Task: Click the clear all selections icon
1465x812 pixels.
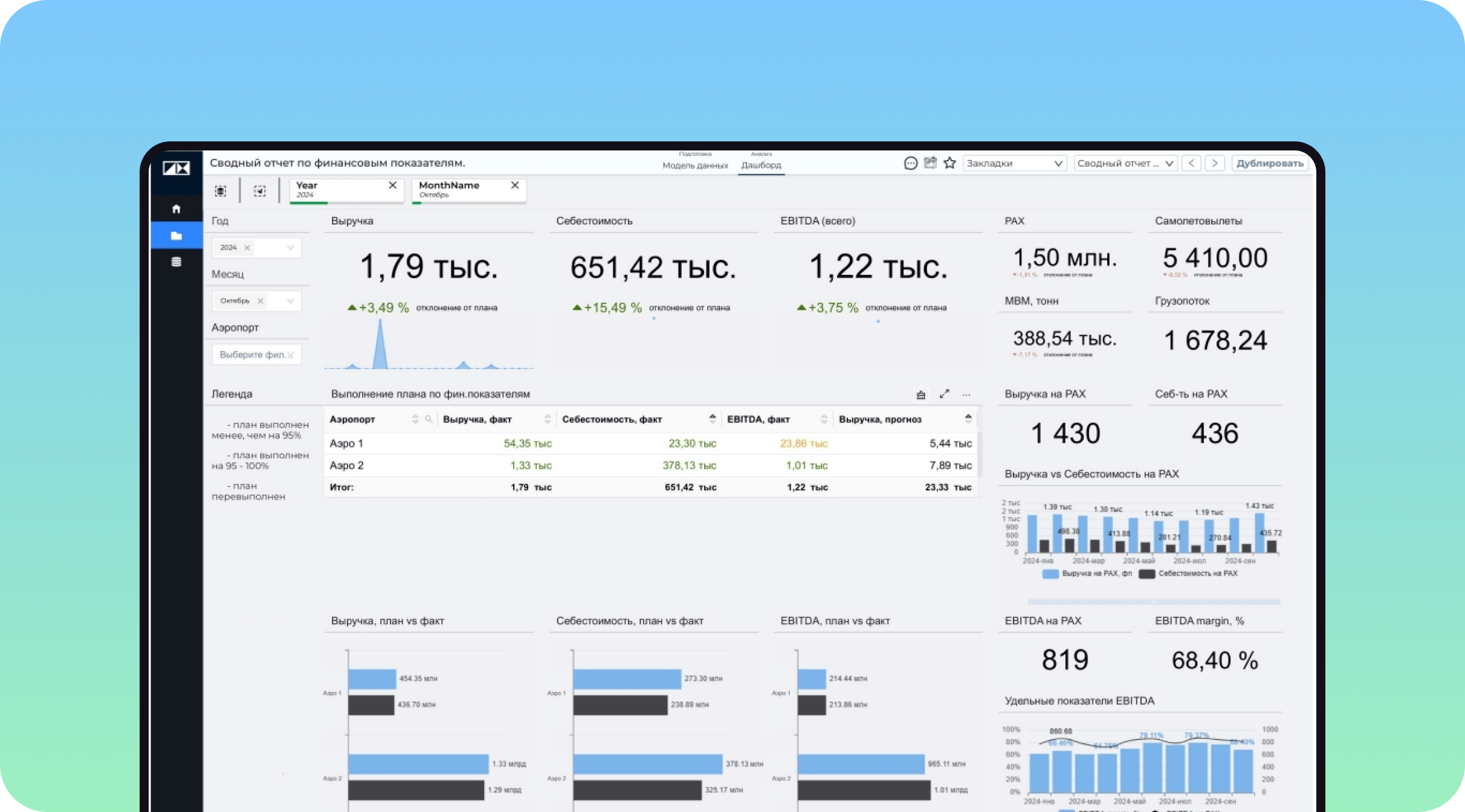Action: 221,191
